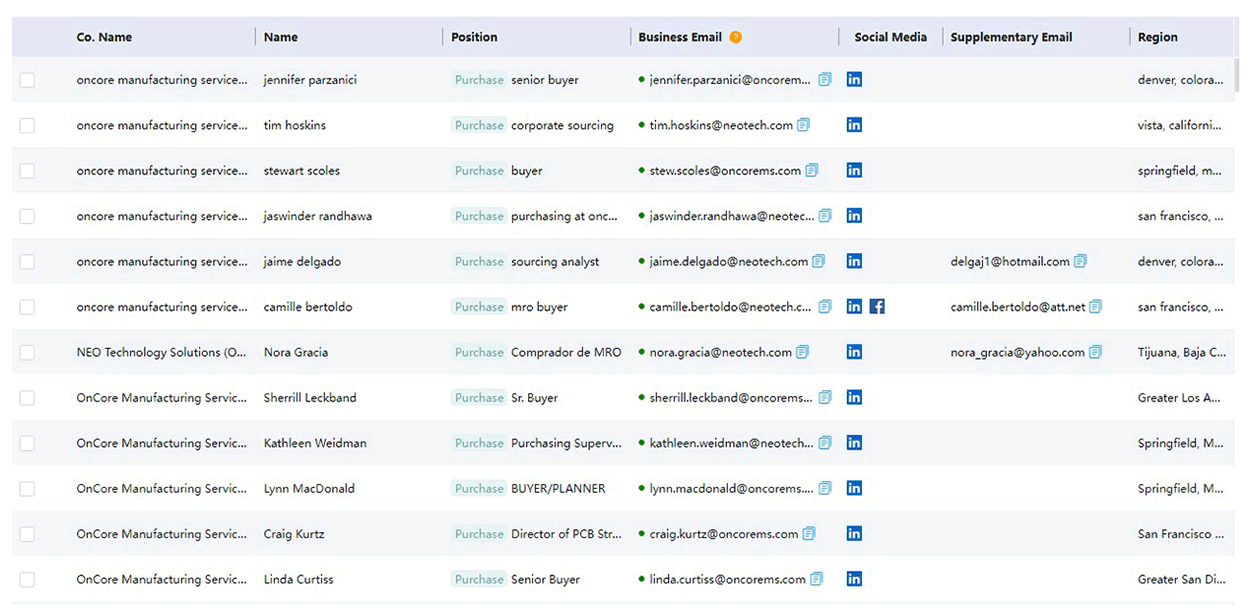The image size is (1248, 613).
Task: Click the Region column header
Action: tap(1158, 37)
